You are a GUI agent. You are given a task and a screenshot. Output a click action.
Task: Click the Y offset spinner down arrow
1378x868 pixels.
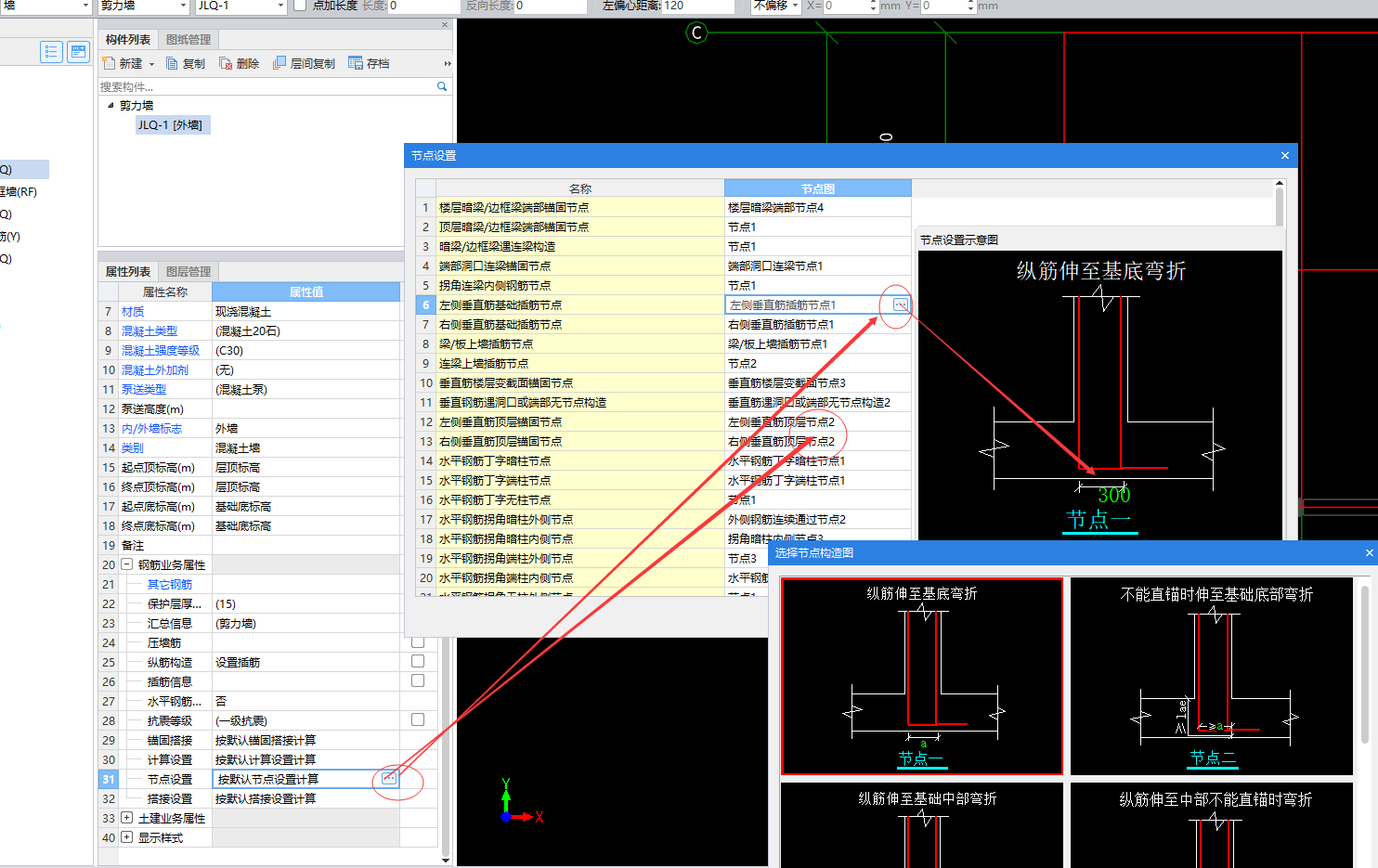coord(970,9)
